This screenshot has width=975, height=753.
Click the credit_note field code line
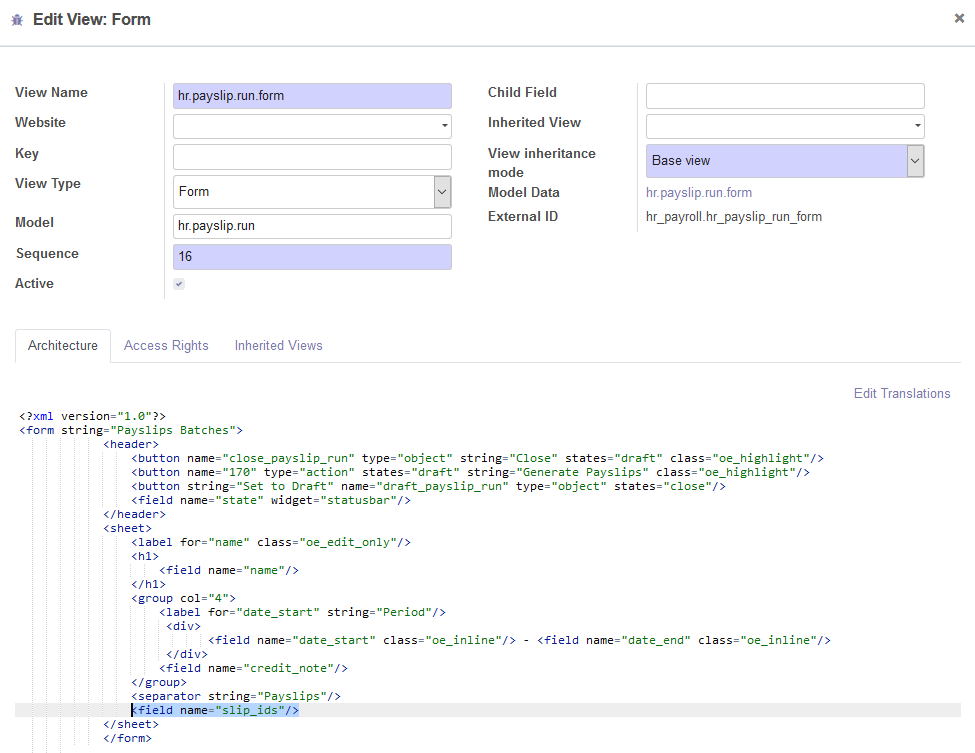click(x=253, y=668)
